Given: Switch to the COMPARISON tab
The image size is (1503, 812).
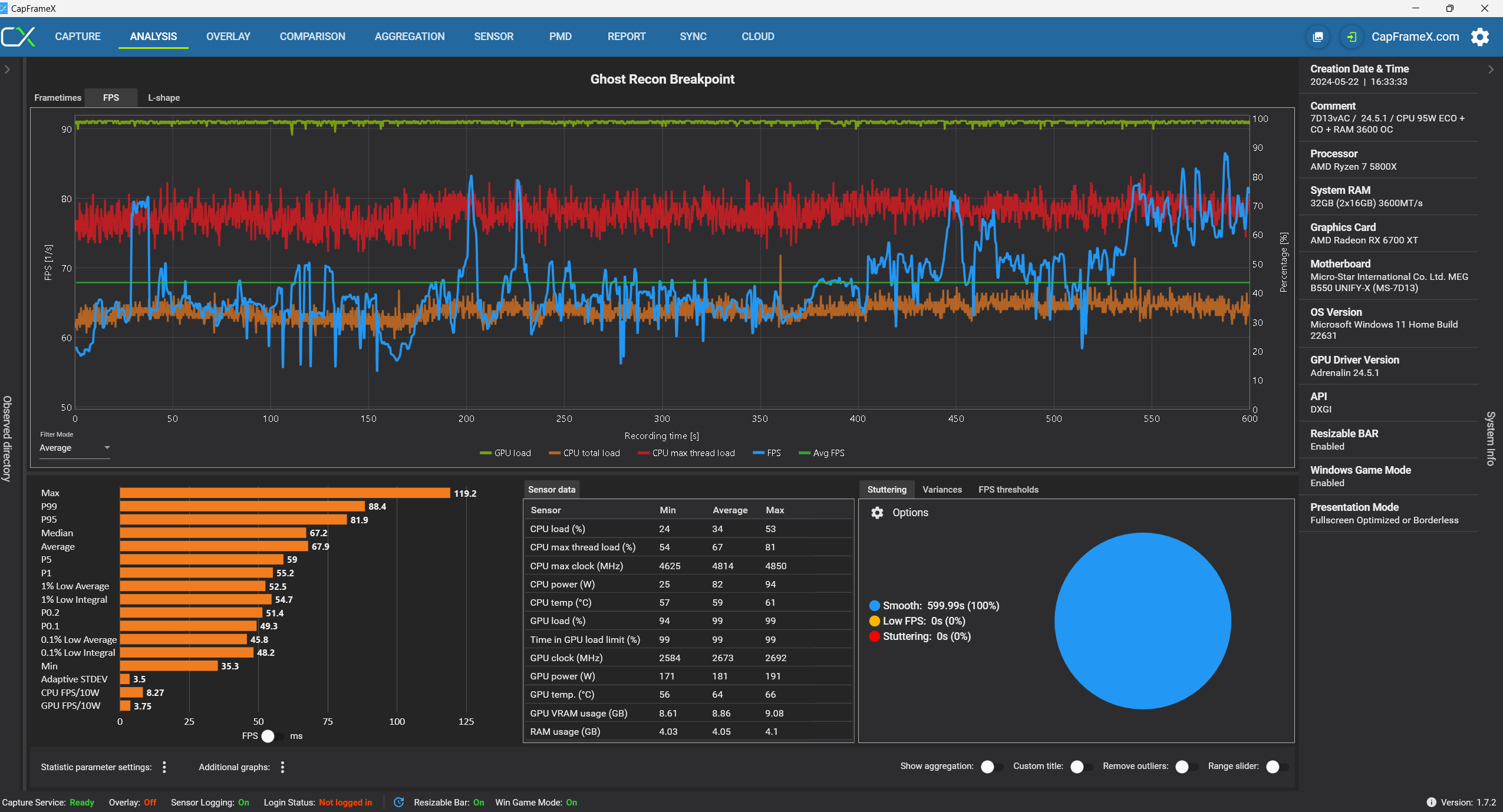Looking at the screenshot, I should click(x=312, y=37).
